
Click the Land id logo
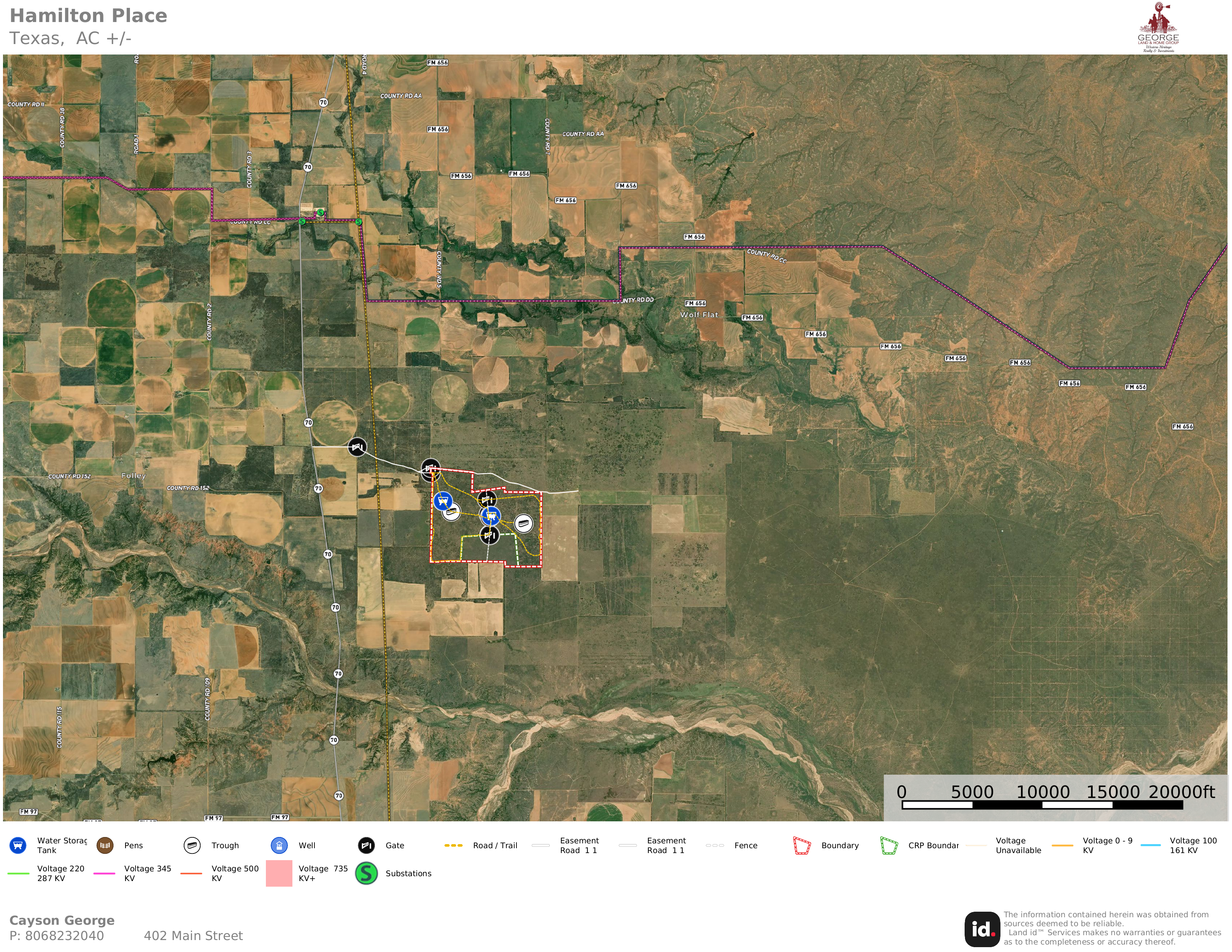(x=982, y=929)
